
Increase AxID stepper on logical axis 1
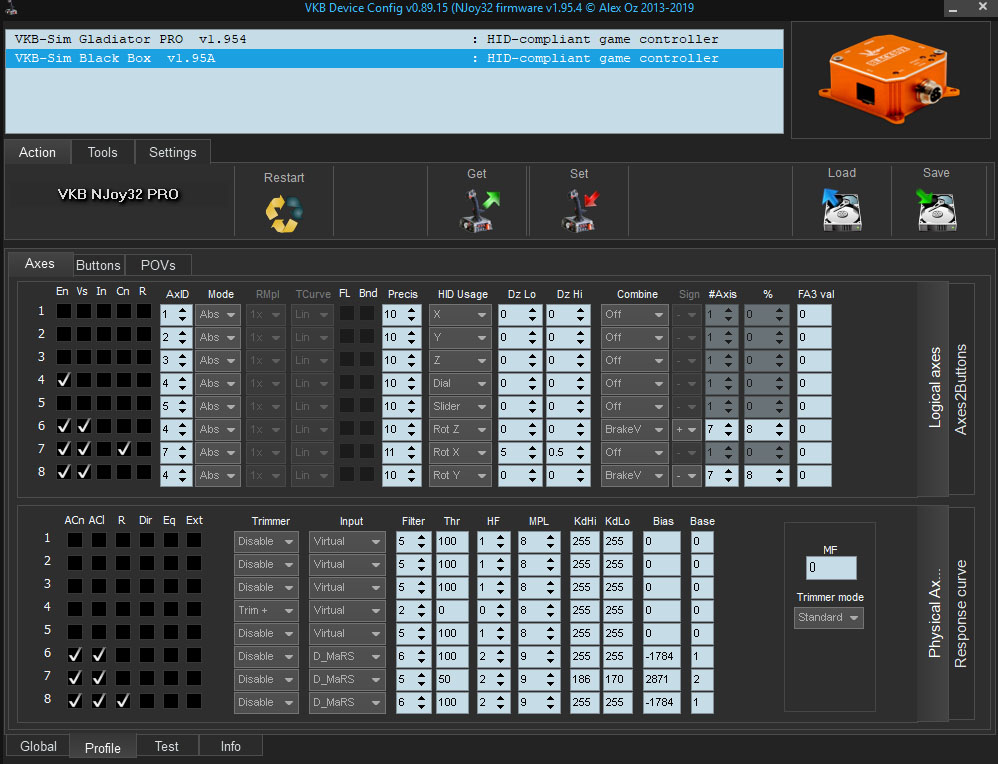(x=183, y=310)
